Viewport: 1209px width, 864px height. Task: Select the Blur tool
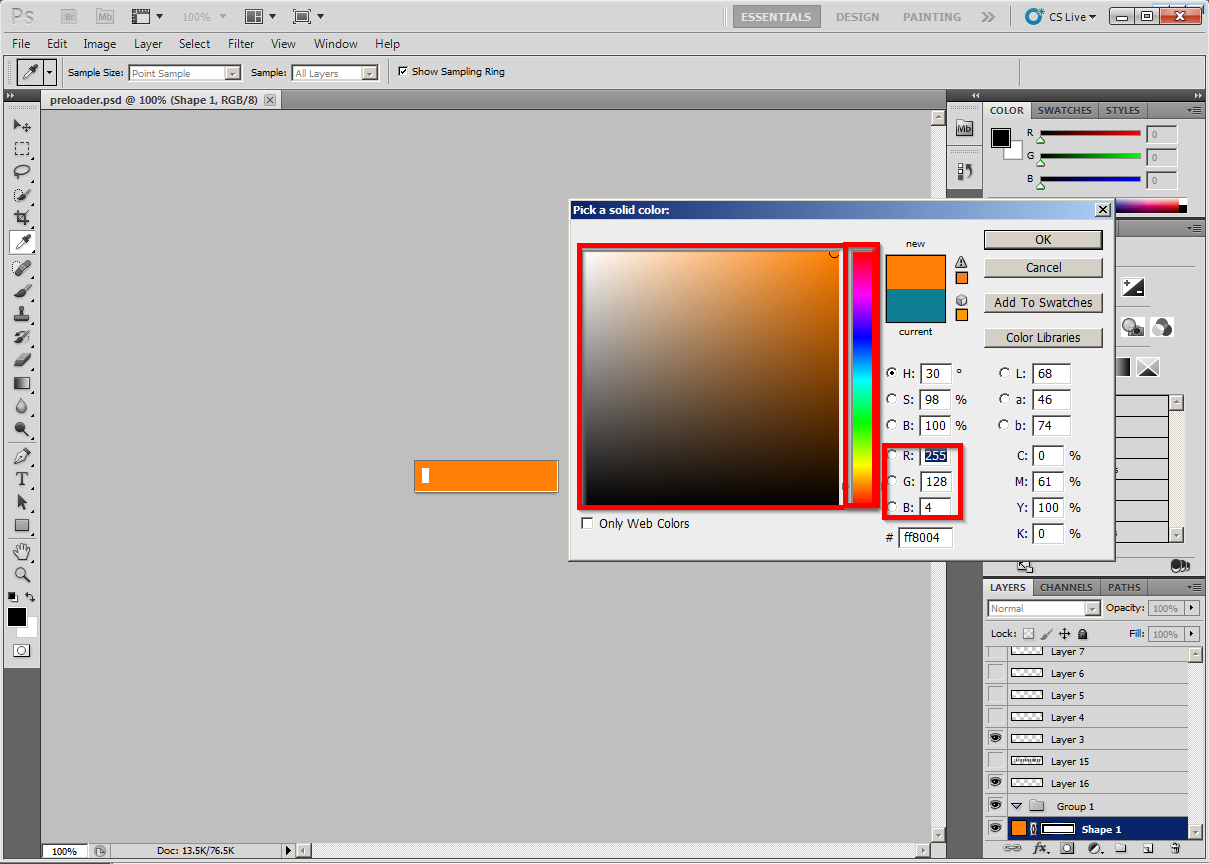(22, 406)
